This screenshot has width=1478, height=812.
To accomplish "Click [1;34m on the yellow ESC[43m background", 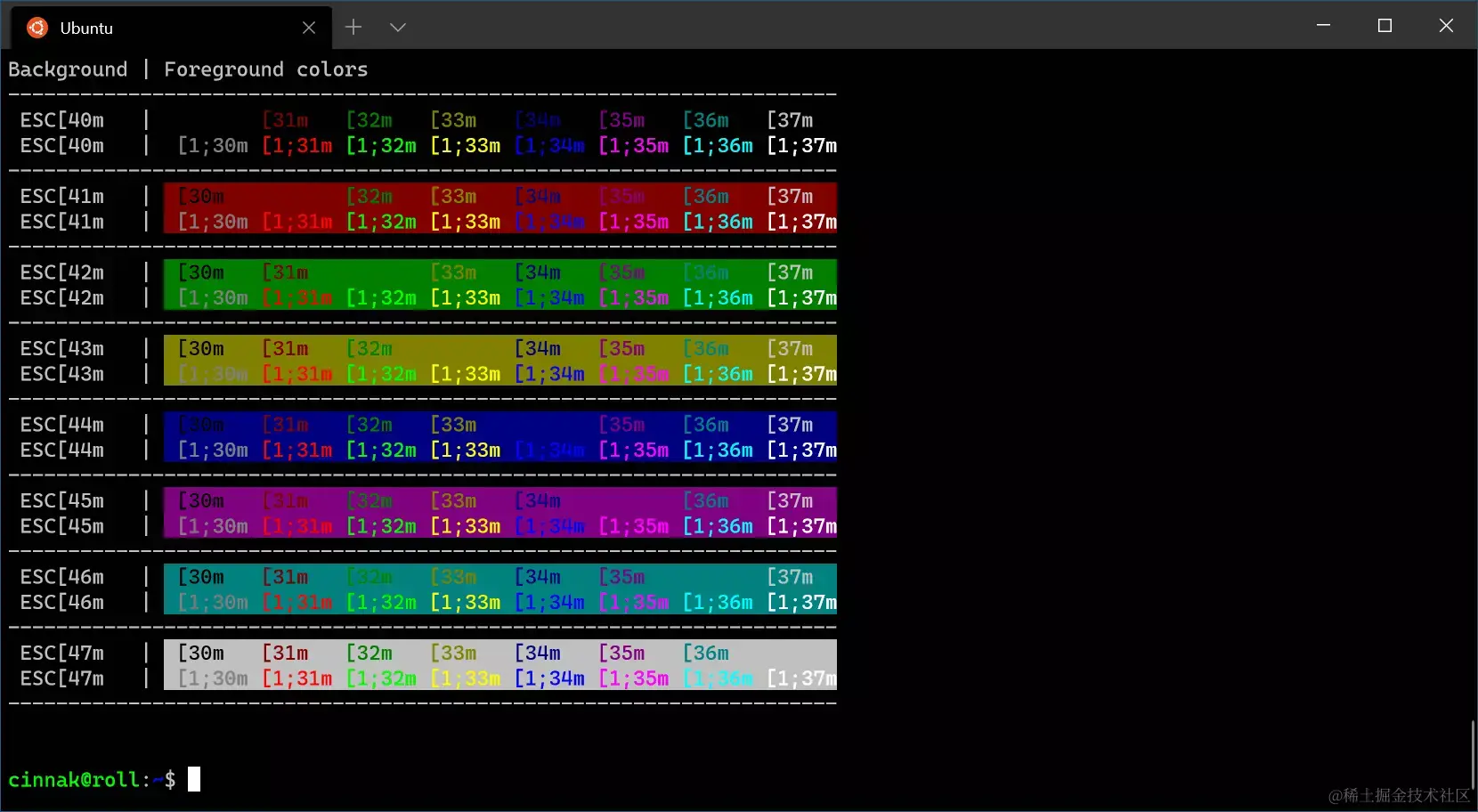I will pos(549,374).
